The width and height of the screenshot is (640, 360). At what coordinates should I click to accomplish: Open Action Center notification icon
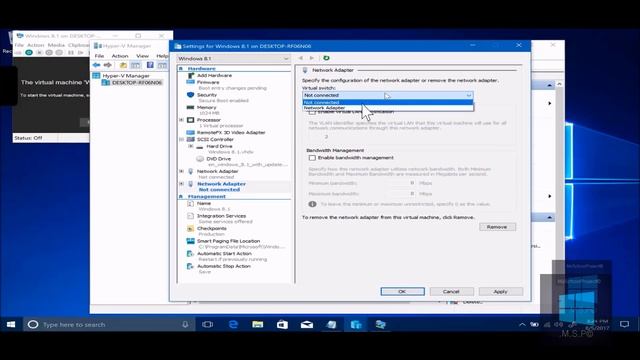pos(624,324)
